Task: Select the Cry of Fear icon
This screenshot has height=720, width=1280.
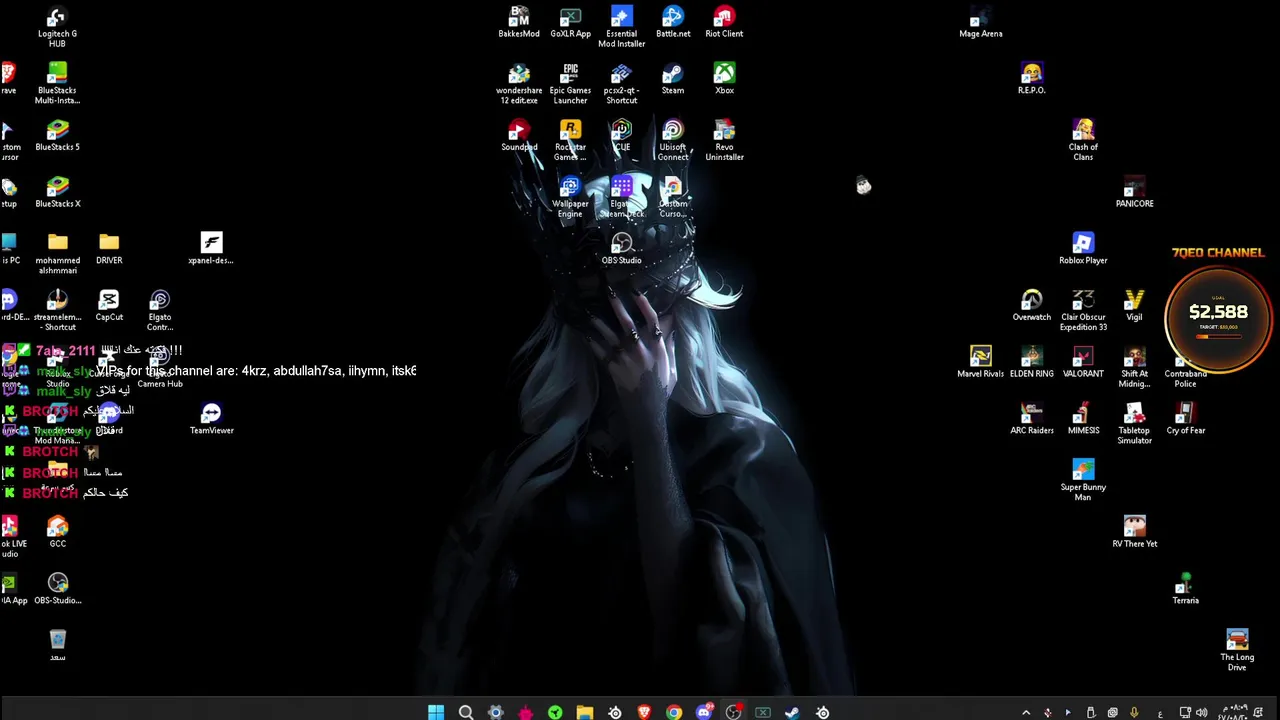Action: [x=1185, y=419]
